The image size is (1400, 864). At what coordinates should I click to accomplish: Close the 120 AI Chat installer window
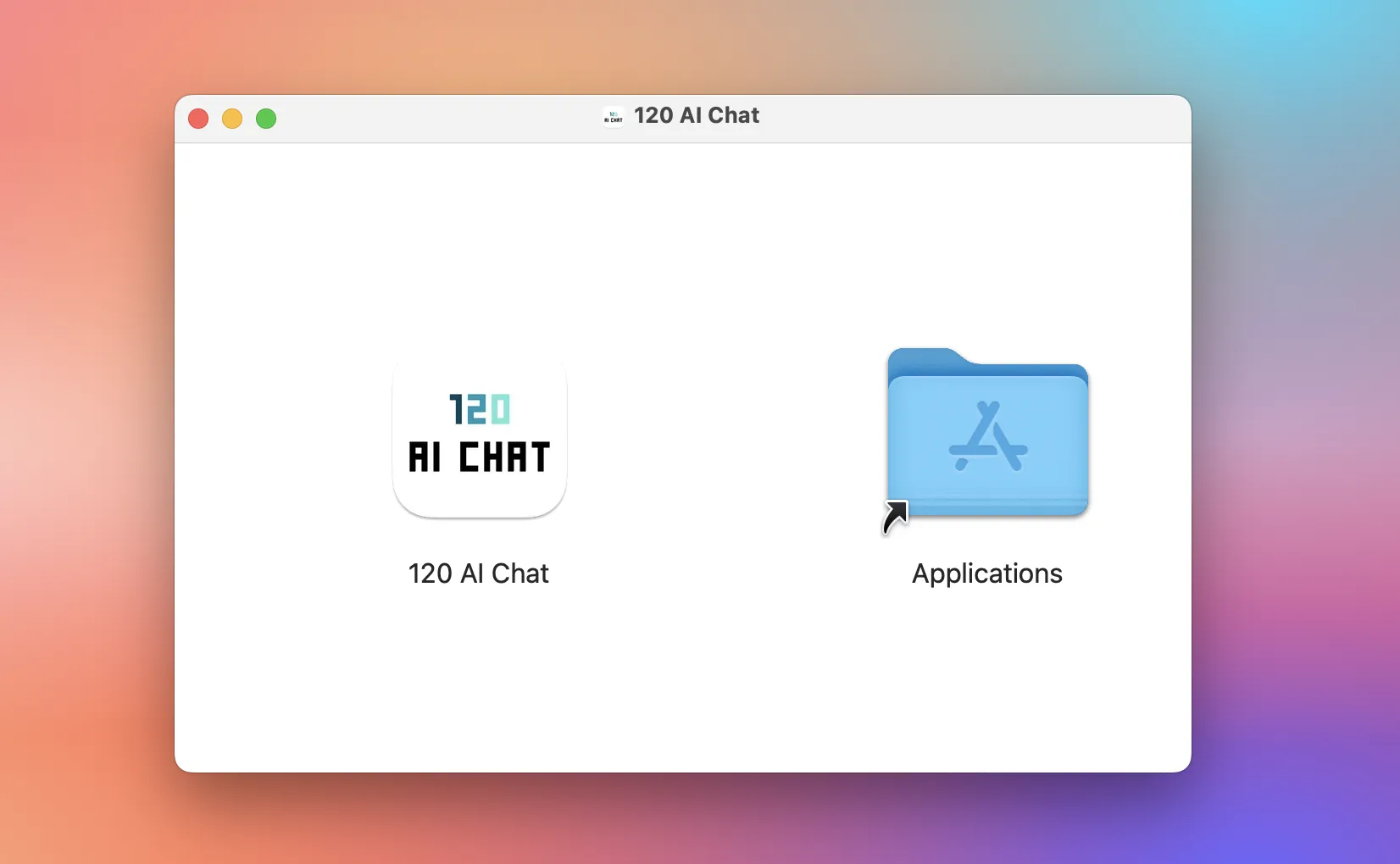(198, 119)
